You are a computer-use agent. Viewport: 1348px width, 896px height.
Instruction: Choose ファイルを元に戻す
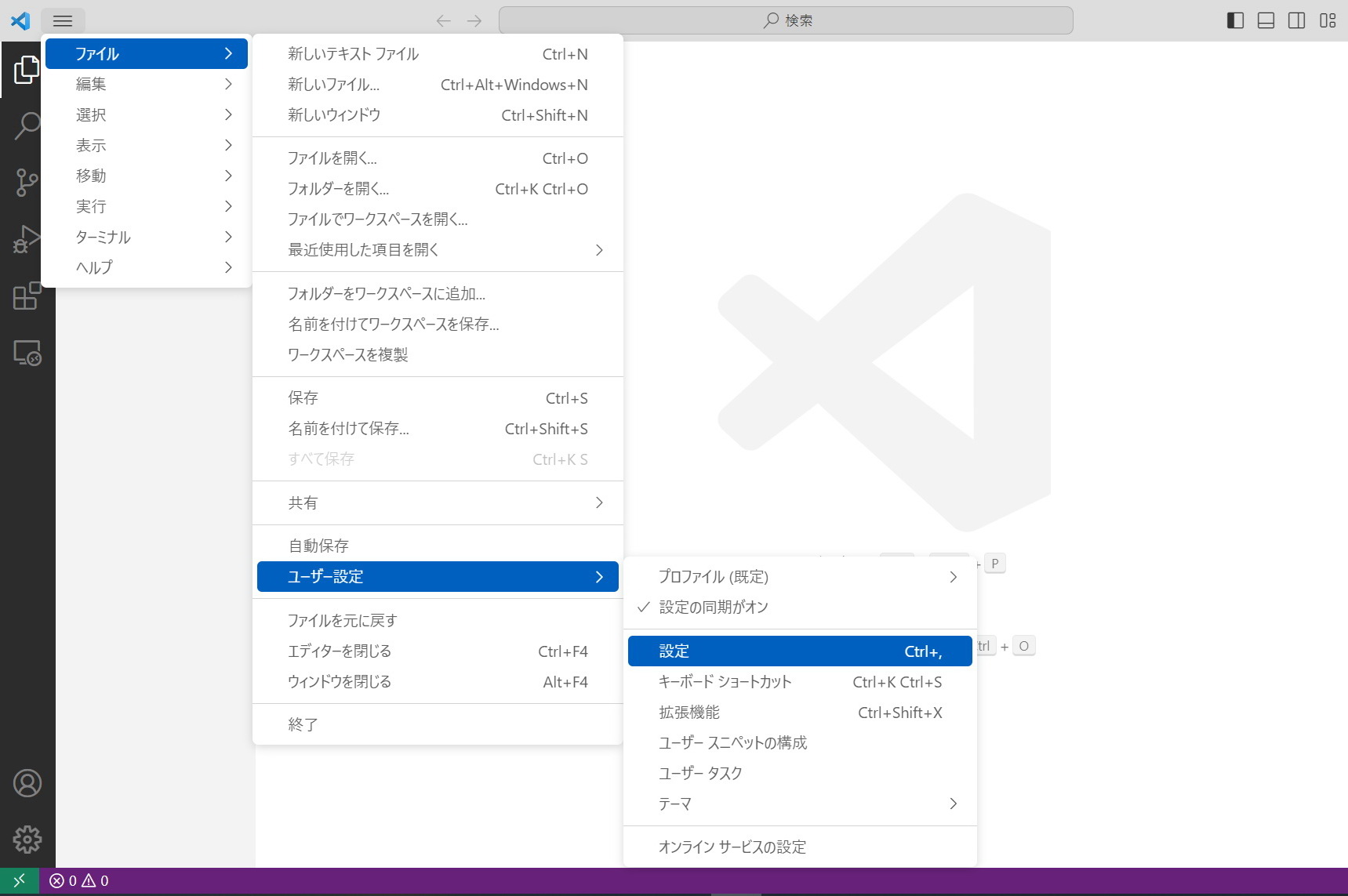tap(438, 621)
